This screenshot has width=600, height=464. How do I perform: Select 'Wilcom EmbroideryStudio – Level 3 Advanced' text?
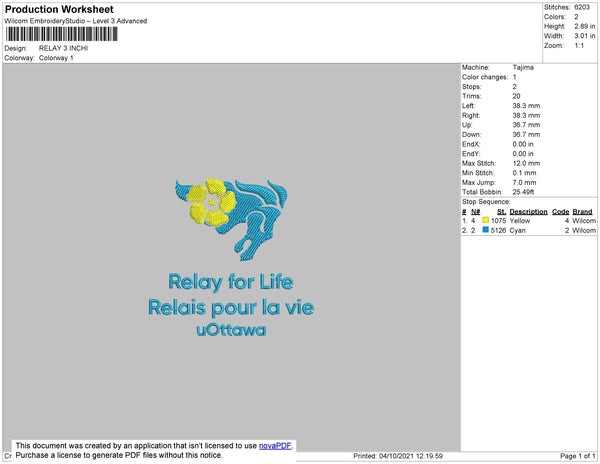76,21
